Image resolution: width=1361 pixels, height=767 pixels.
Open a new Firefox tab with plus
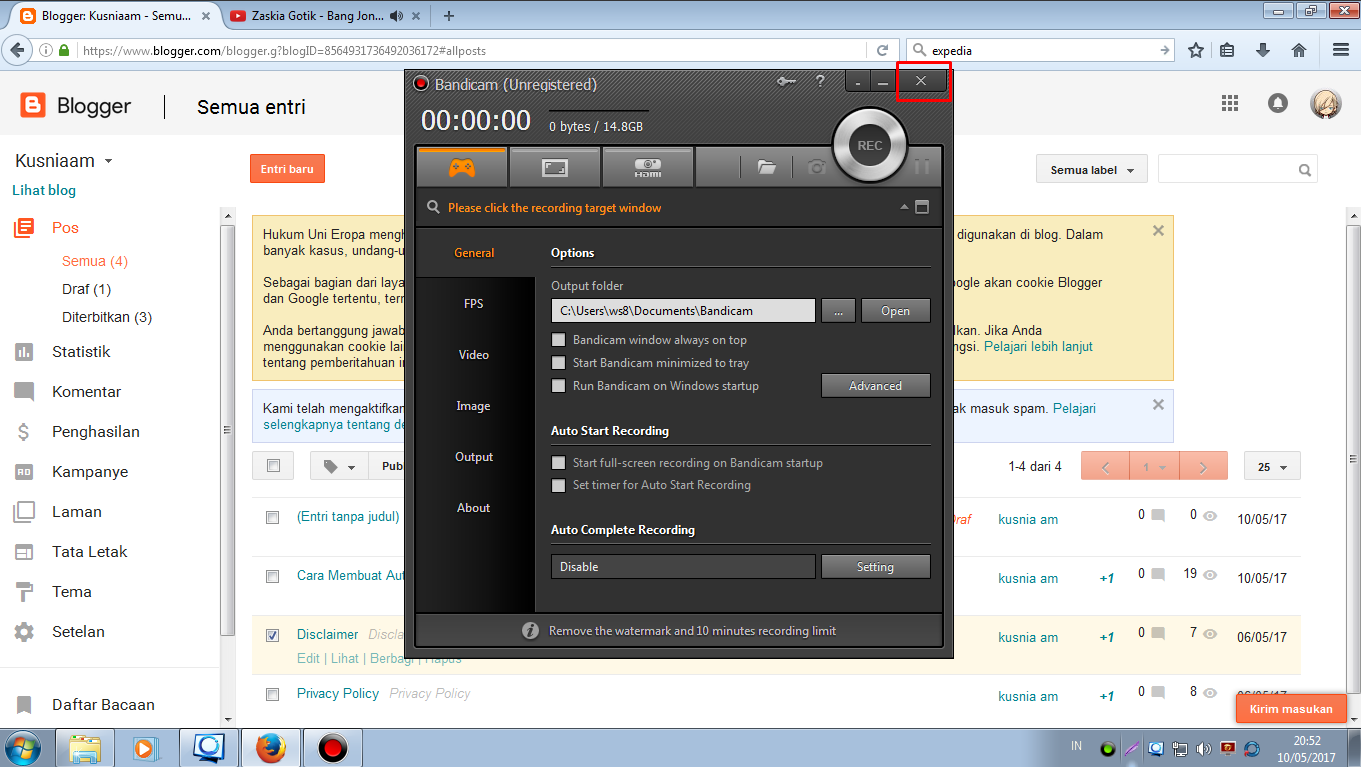click(x=449, y=15)
